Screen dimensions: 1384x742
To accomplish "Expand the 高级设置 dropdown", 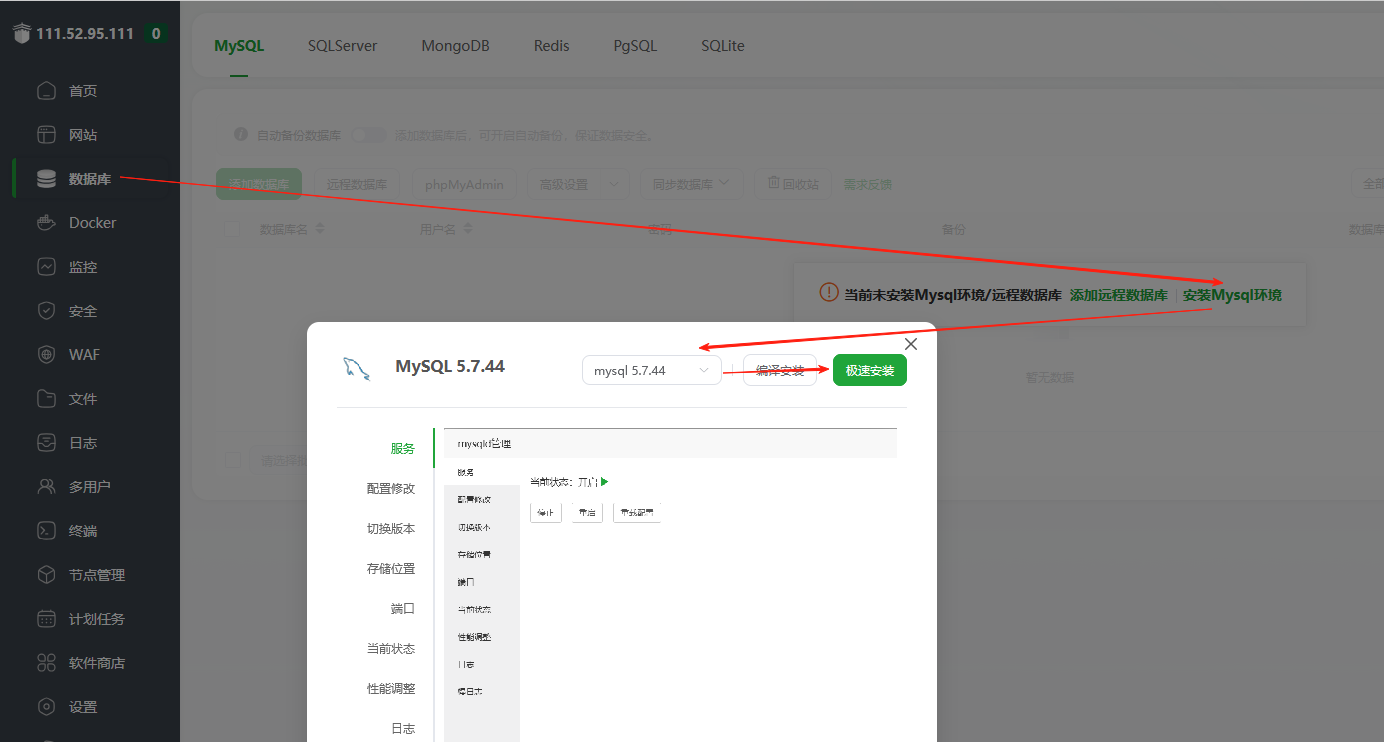I will point(577,184).
